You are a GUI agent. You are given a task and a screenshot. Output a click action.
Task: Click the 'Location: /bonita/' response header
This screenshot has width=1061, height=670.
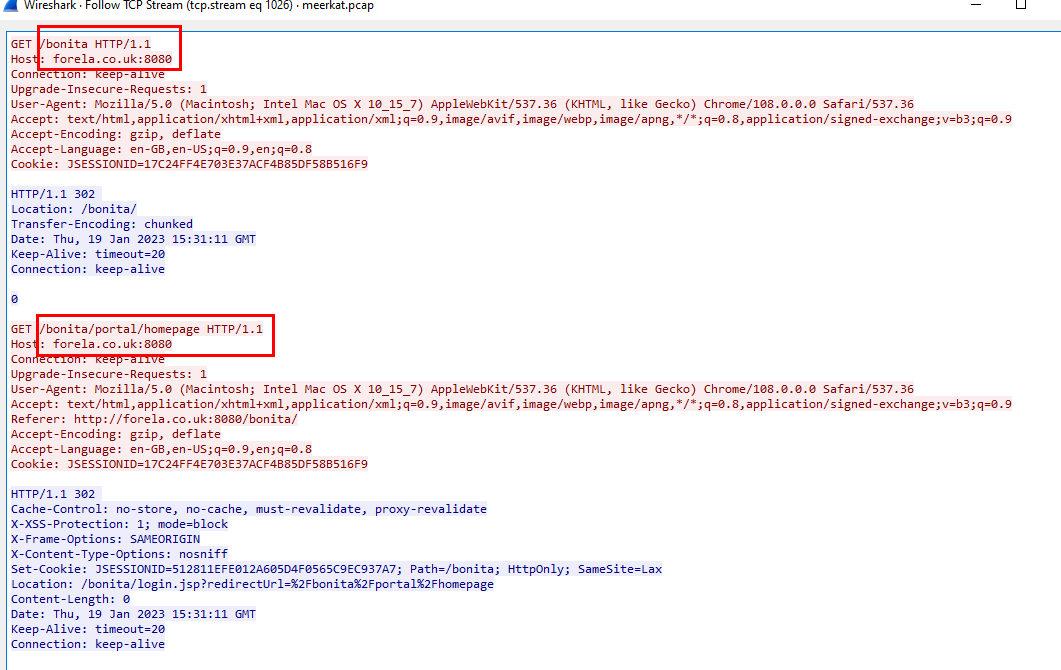pyautogui.click(x=74, y=208)
